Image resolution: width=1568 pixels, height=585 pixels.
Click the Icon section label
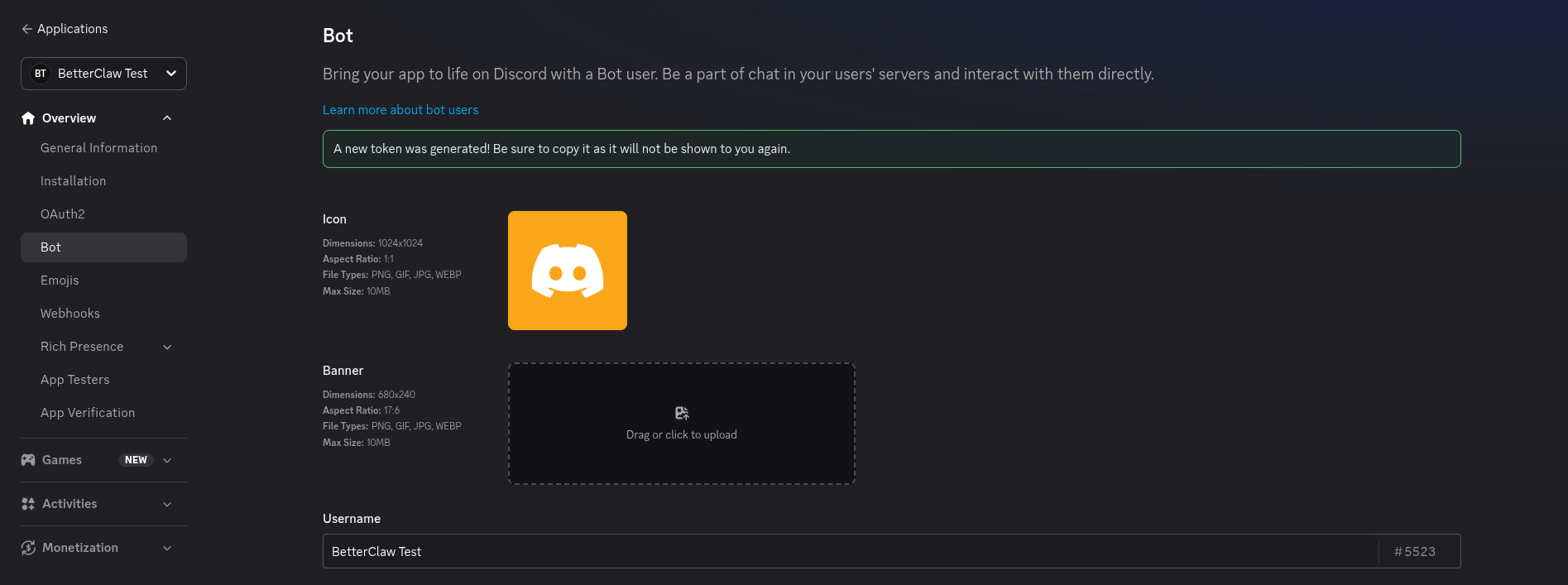click(334, 219)
